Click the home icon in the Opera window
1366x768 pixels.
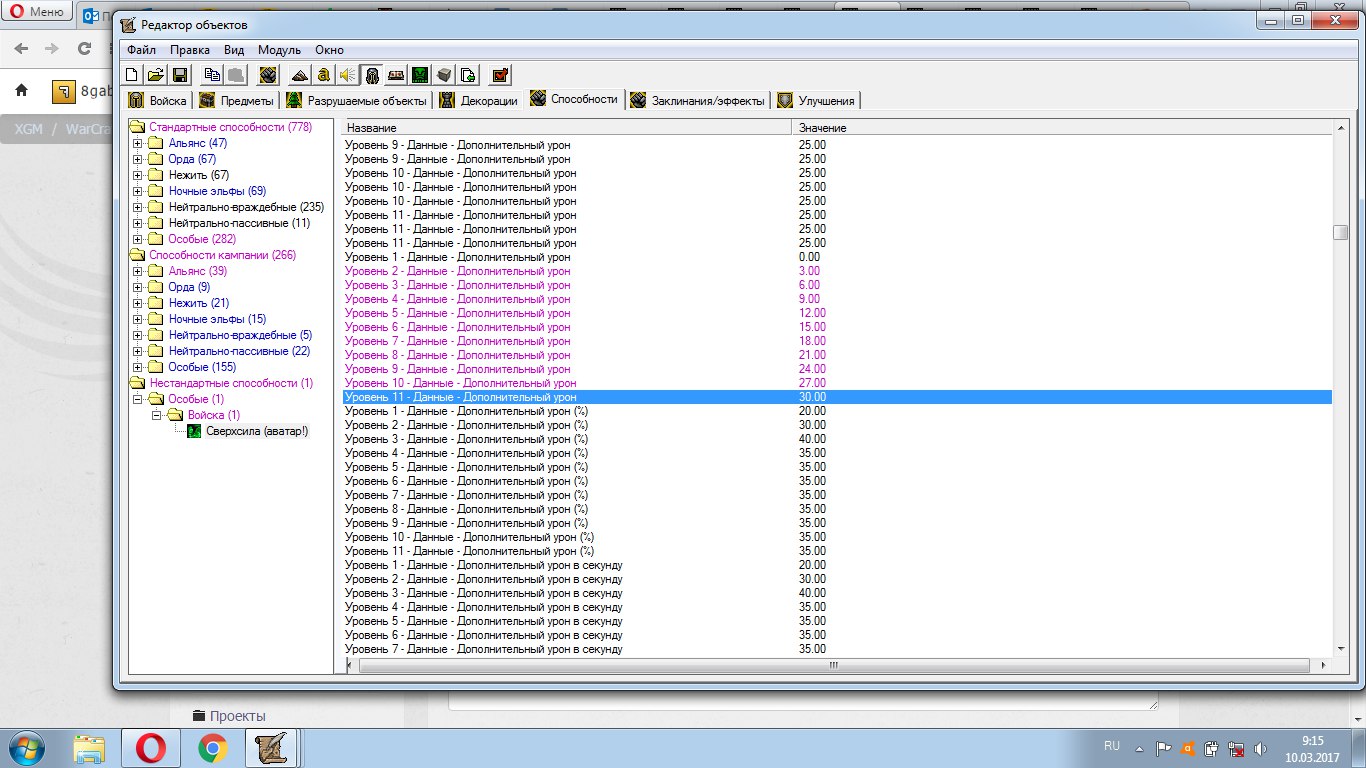click(x=22, y=91)
